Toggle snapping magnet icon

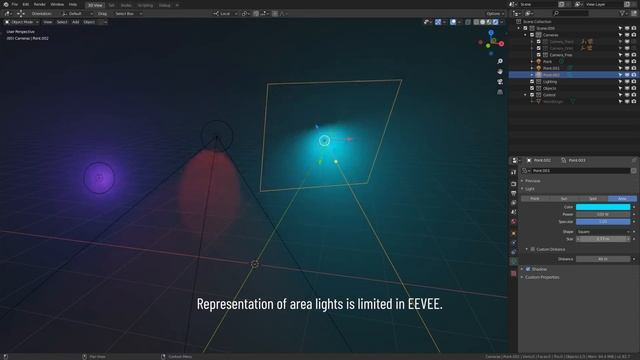(x=256, y=13)
